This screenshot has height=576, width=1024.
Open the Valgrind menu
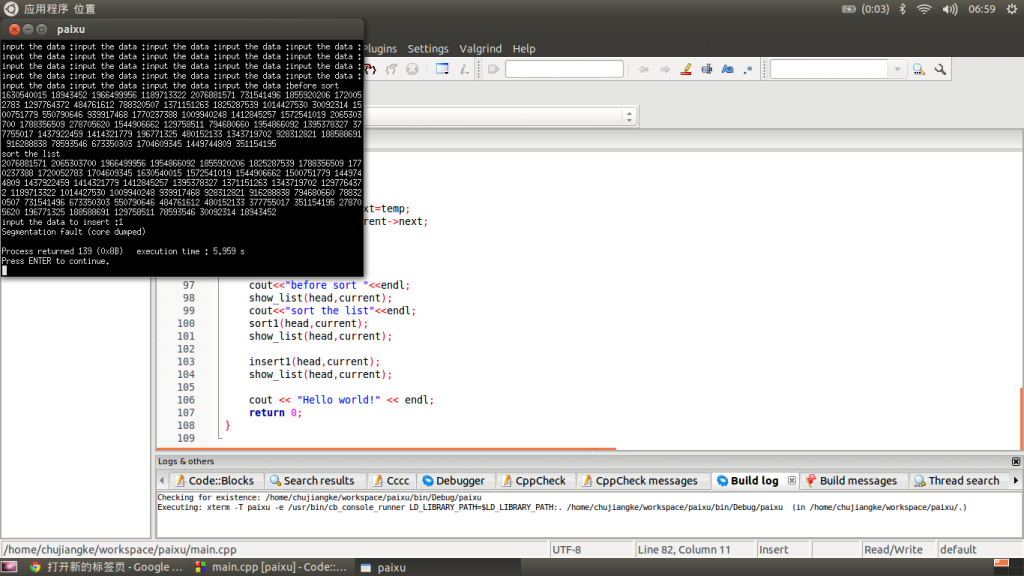[x=480, y=48]
